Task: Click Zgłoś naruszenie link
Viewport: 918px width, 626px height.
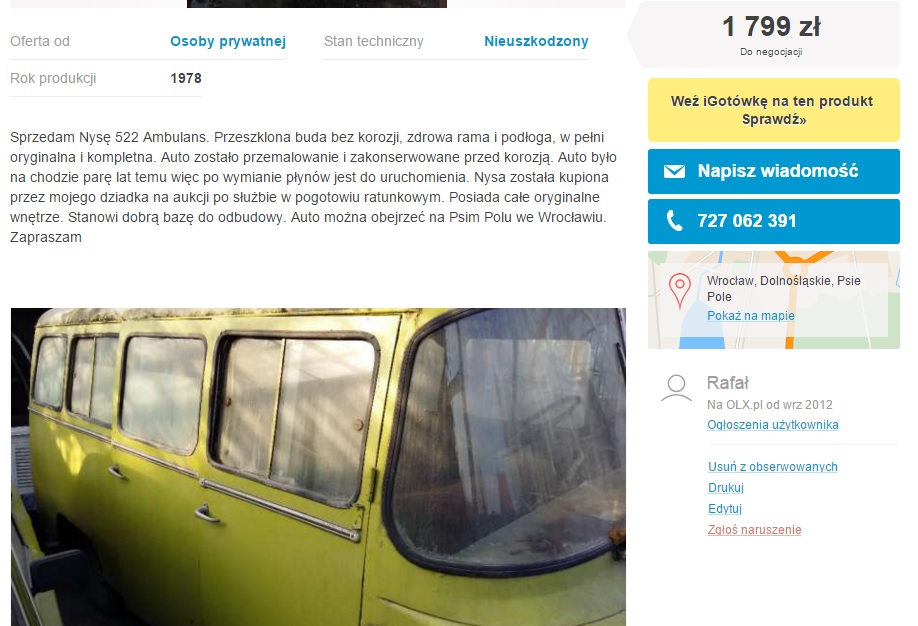Action: pos(754,530)
